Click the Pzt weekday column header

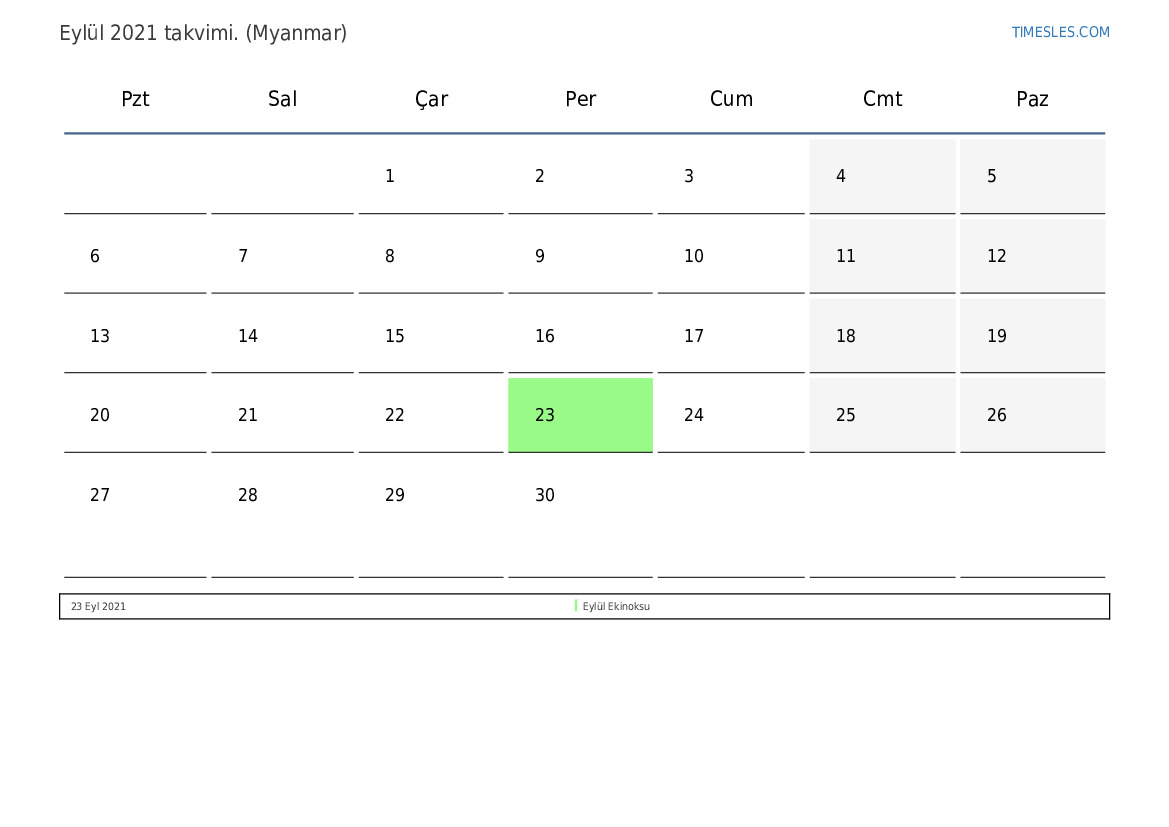tap(135, 99)
